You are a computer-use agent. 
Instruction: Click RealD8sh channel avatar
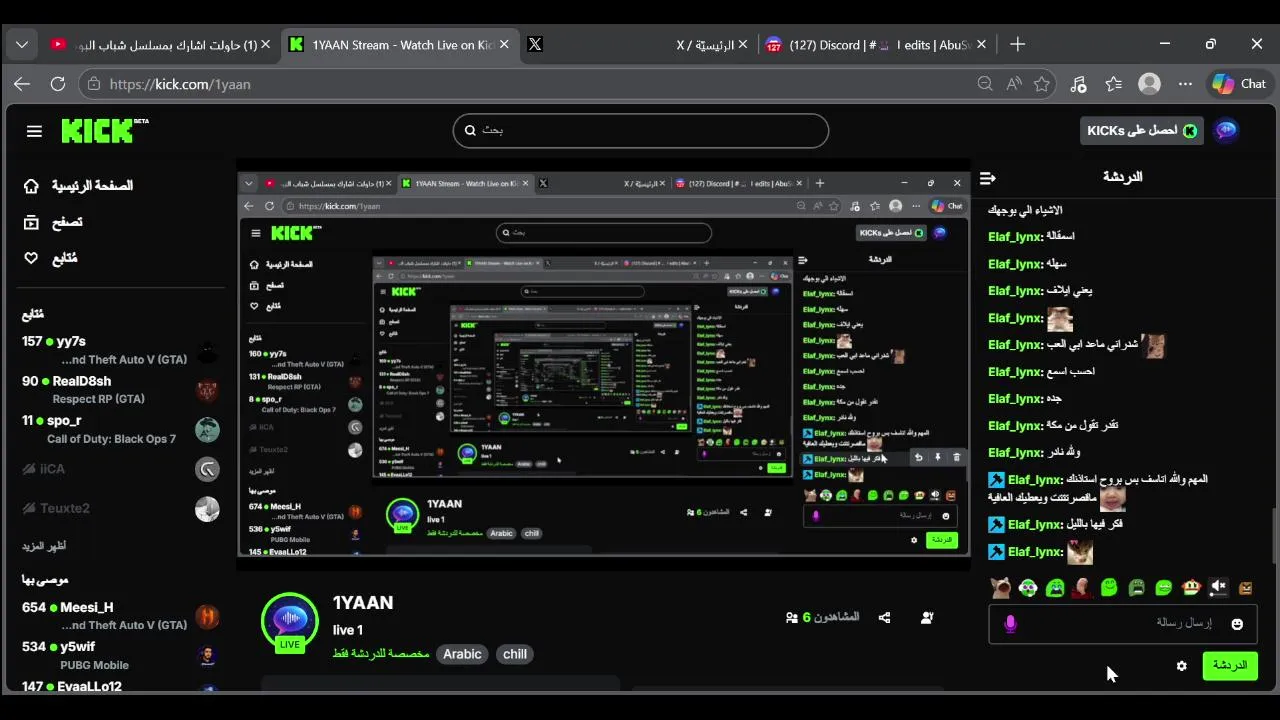coord(207,390)
